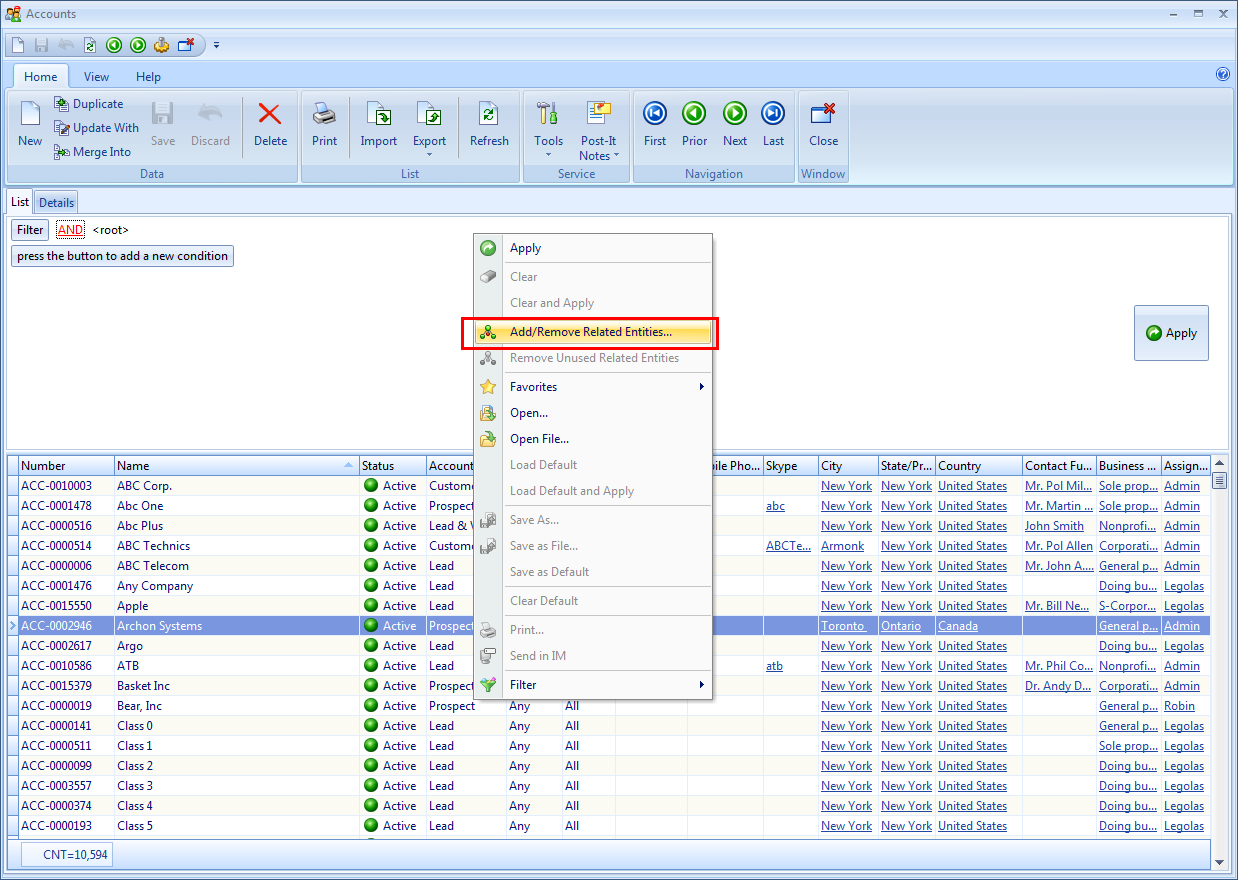Image resolution: width=1238 pixels, height=880 pixels.
Task: Click 'press the button to add a new condition'
Action: coord(123,256)
